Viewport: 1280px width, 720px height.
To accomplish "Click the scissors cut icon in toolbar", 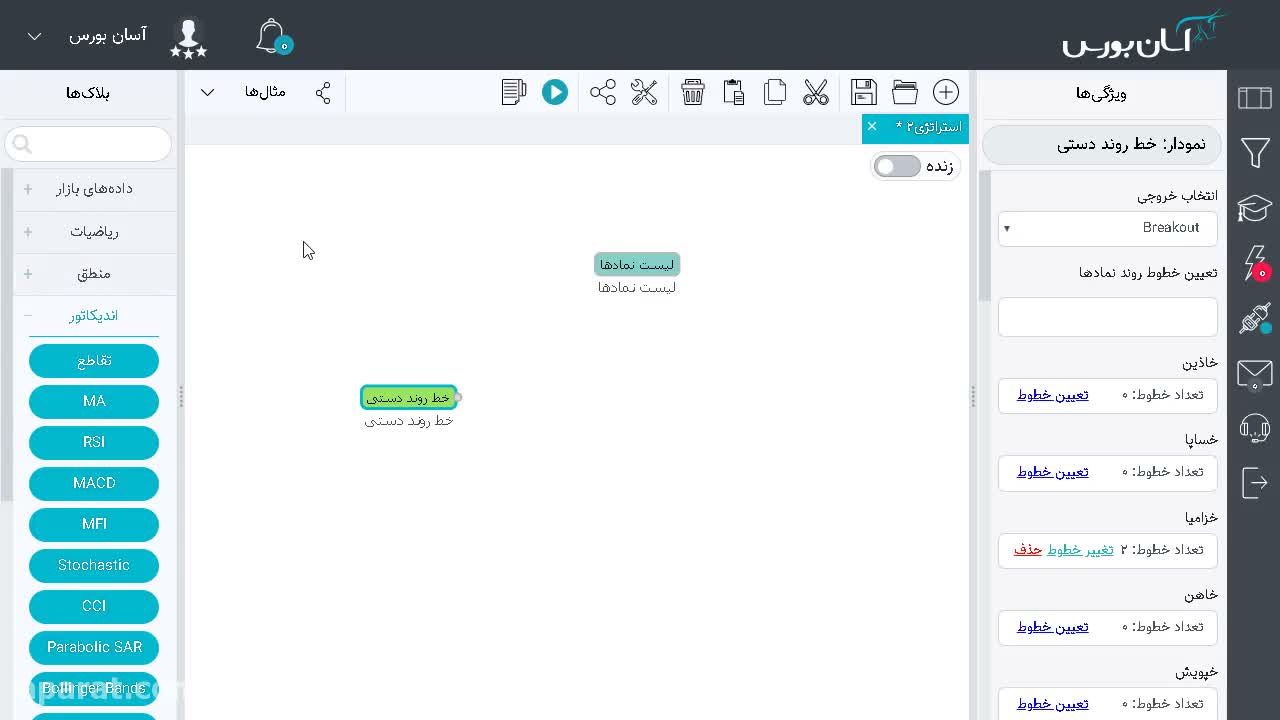I will pos(816,92).
